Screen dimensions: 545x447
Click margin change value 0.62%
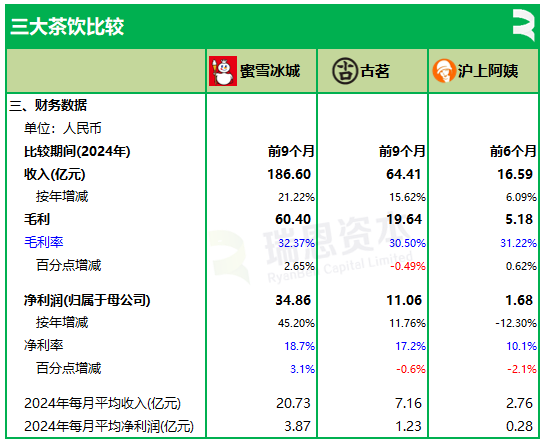pos(521,266)
